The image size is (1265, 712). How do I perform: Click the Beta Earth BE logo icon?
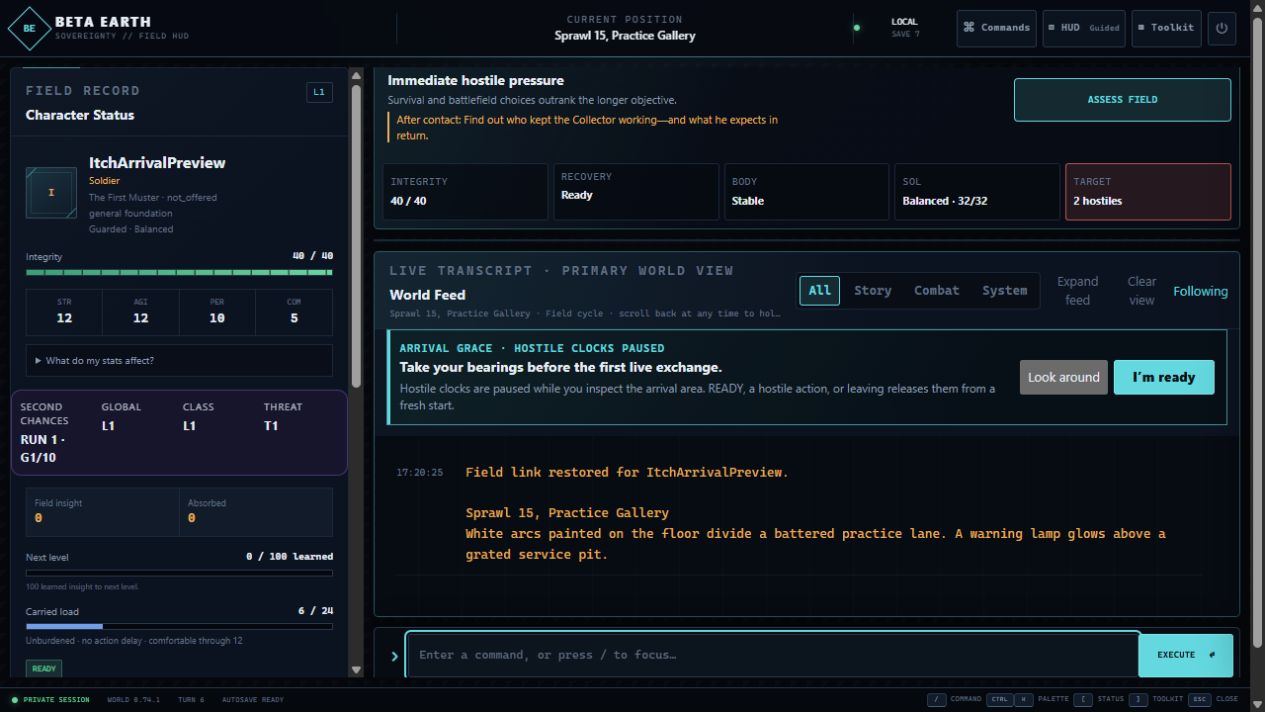pyautogui.click(x=29, y=28)
